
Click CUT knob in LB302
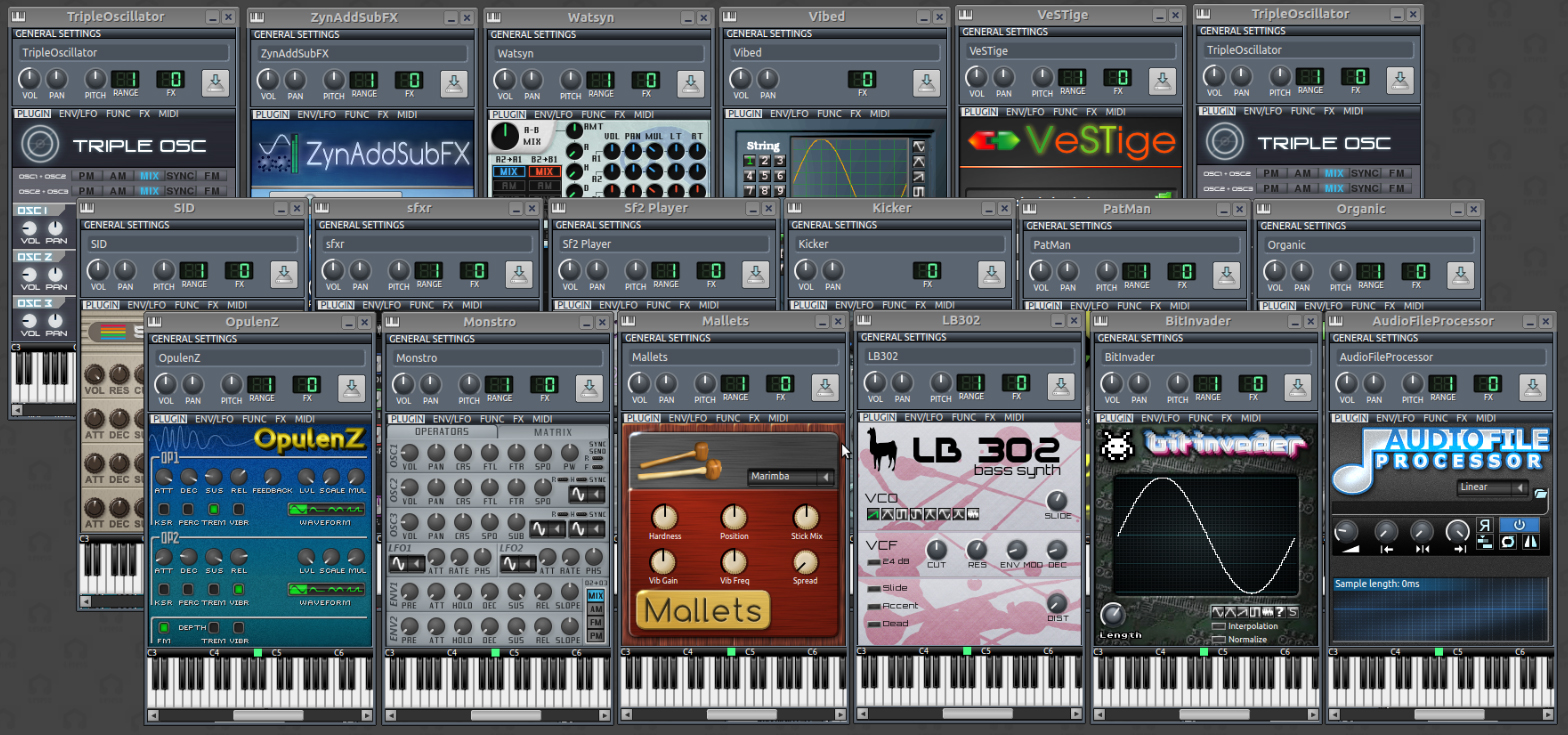936,550
